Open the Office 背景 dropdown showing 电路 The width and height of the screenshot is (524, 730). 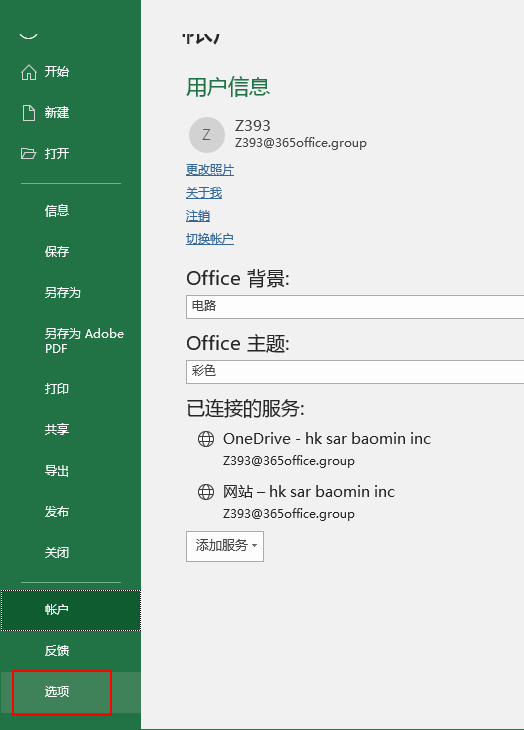[355, 307]
